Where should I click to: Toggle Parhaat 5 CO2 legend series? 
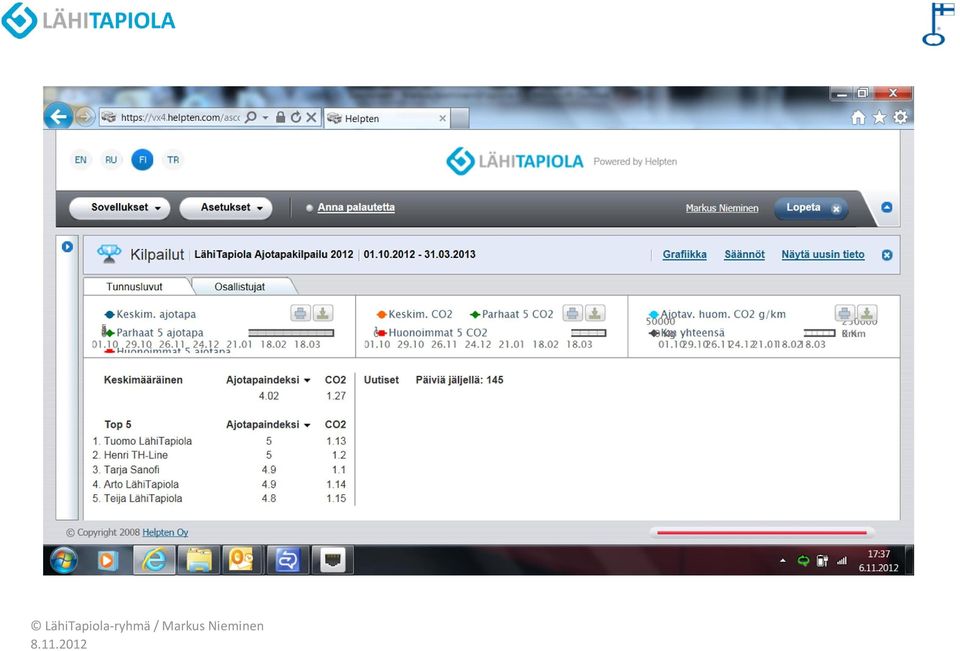pyautogui.click(x=511, y=314)
